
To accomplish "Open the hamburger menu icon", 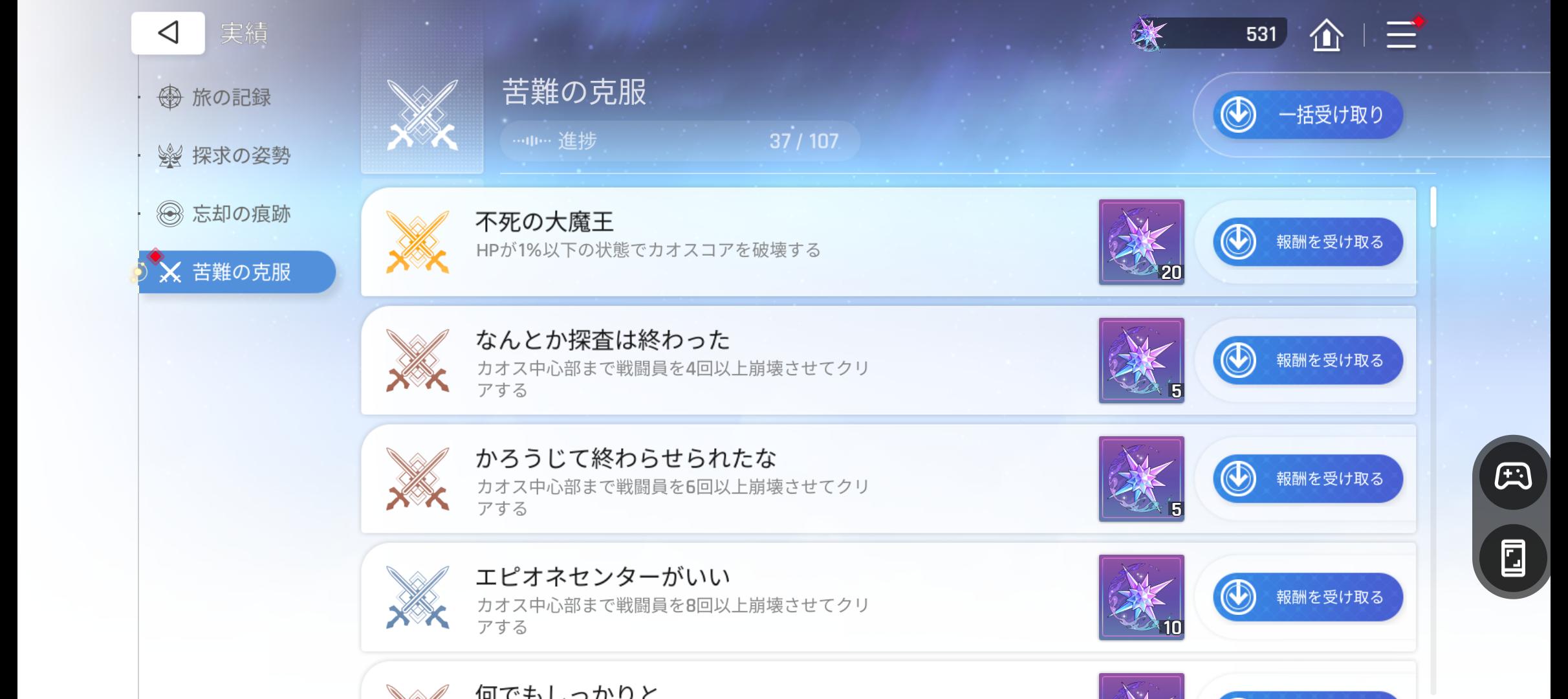I will (x=1401, y=34).
